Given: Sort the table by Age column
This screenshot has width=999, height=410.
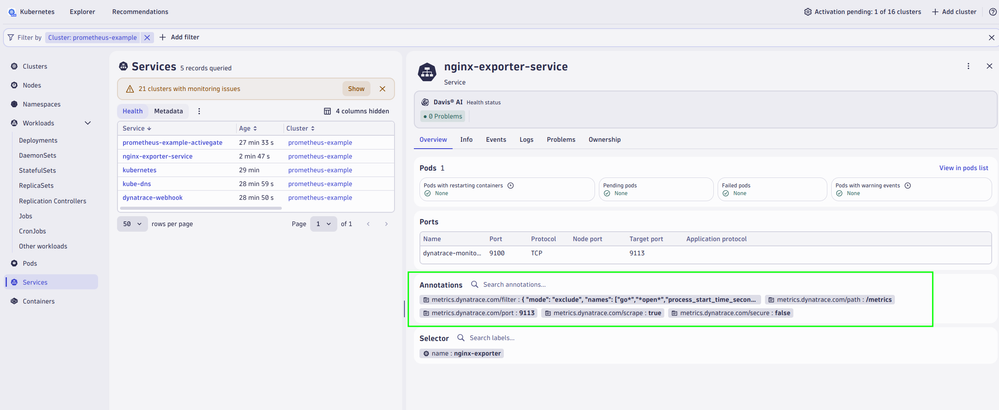Looking at the screenshot, I should point(245,128).
